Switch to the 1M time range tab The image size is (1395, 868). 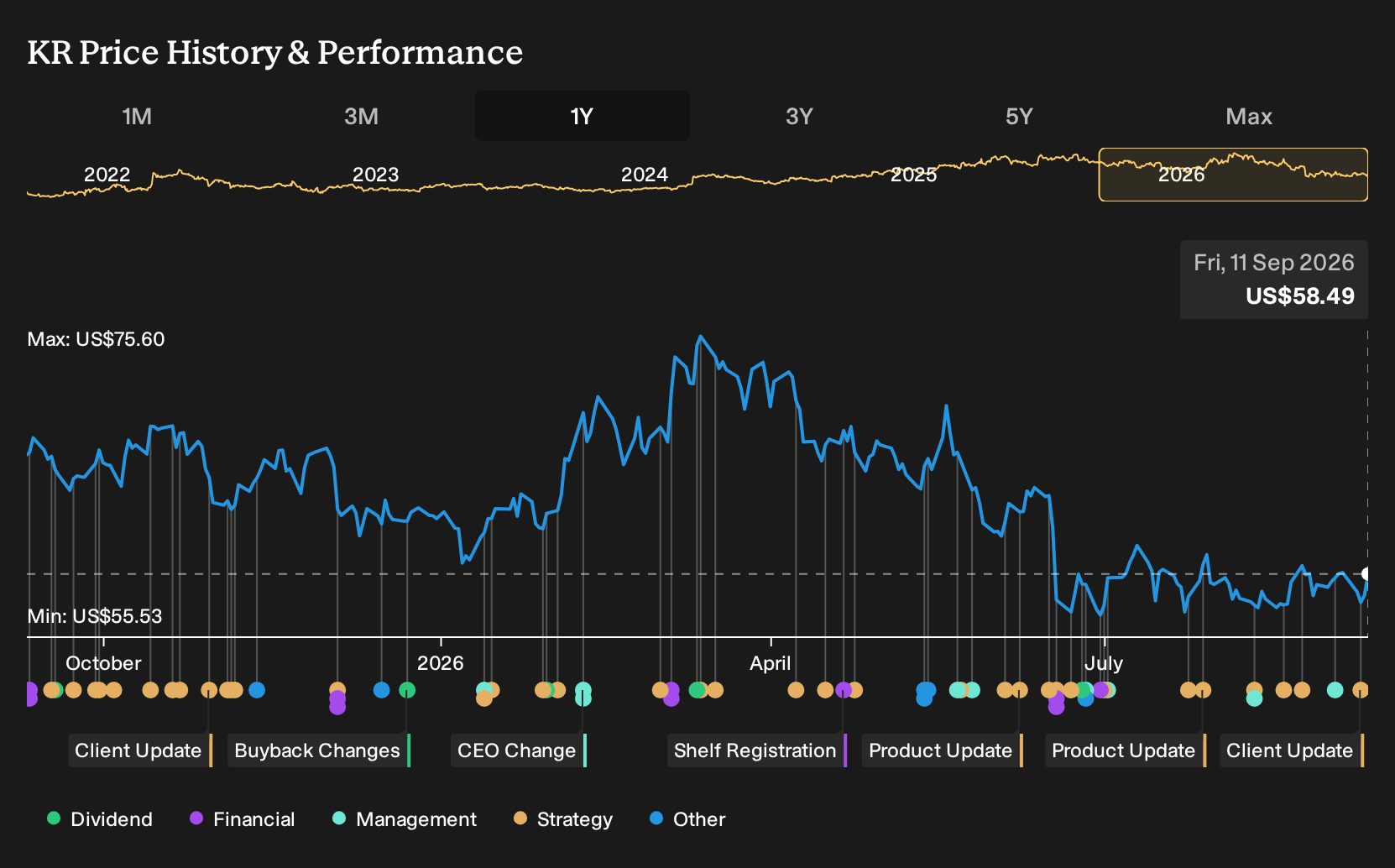coord(137,117)
